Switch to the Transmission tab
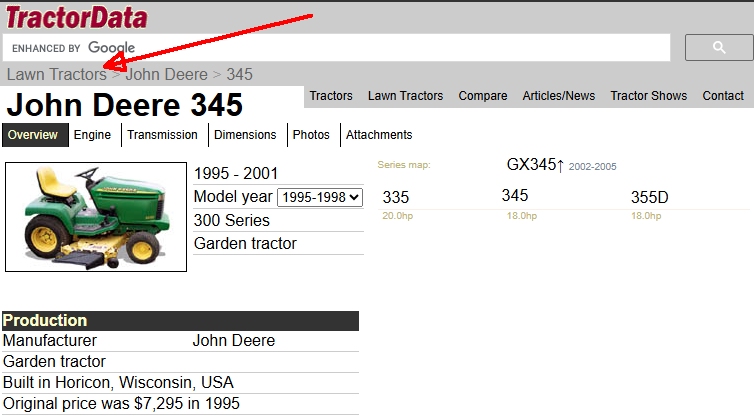754x420 pixels. point(163,135)
